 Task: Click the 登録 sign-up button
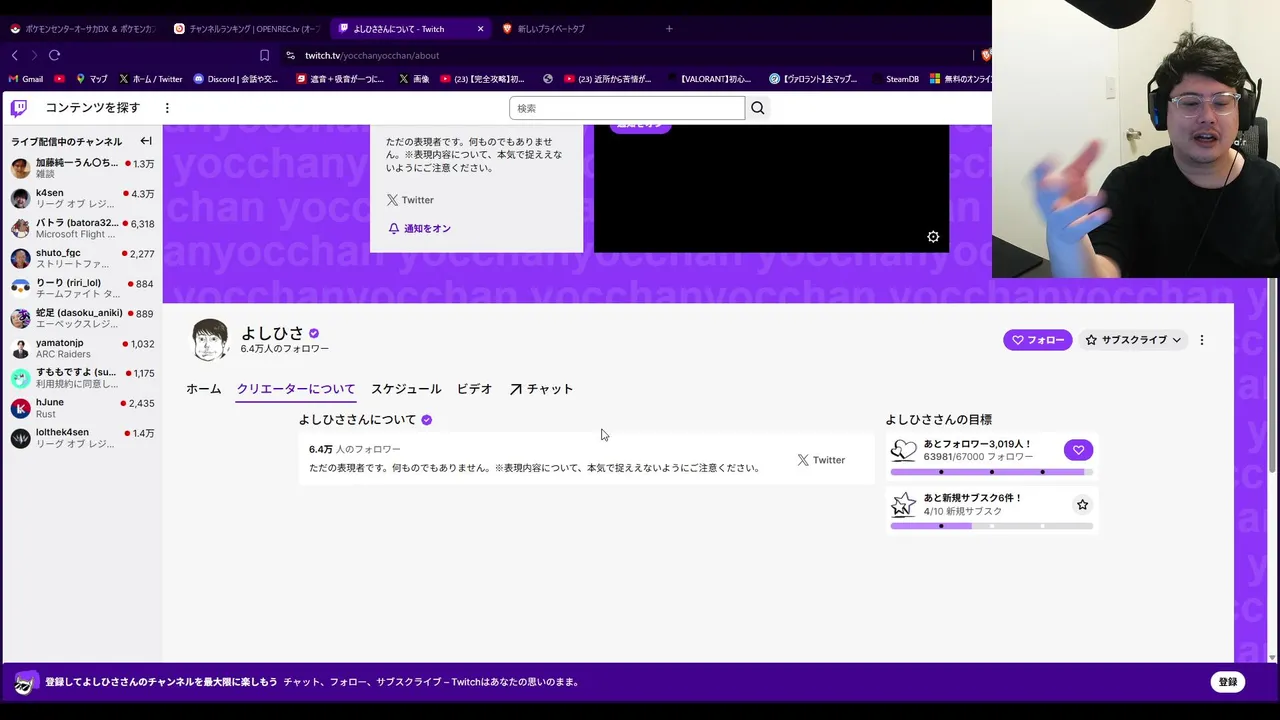click(1228, 682)
